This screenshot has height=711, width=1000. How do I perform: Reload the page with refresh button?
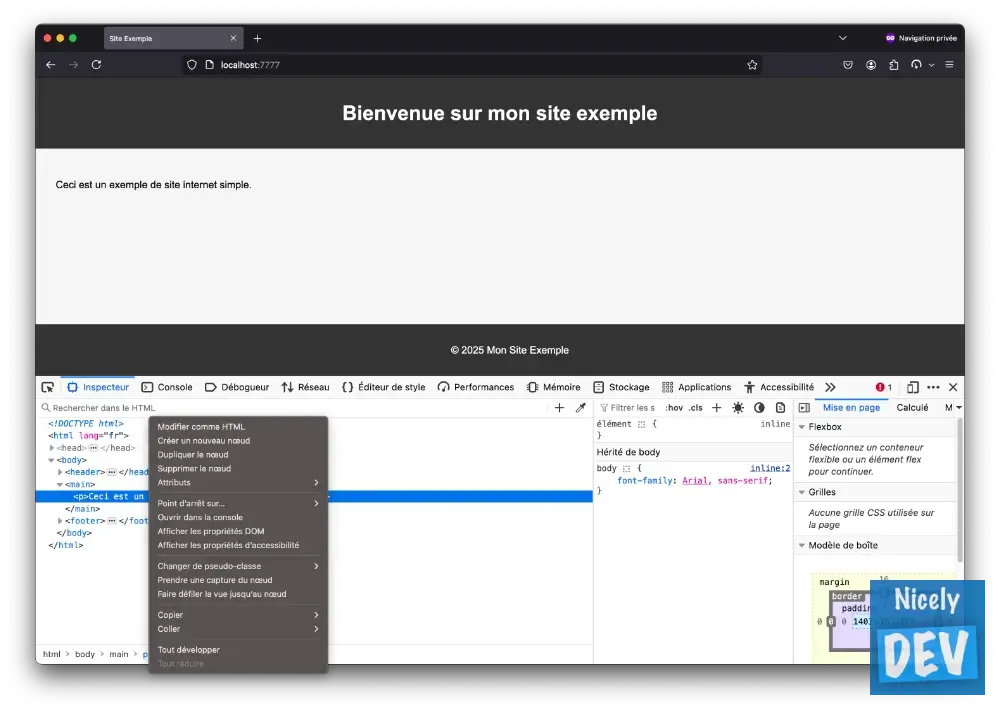(96, 64)
